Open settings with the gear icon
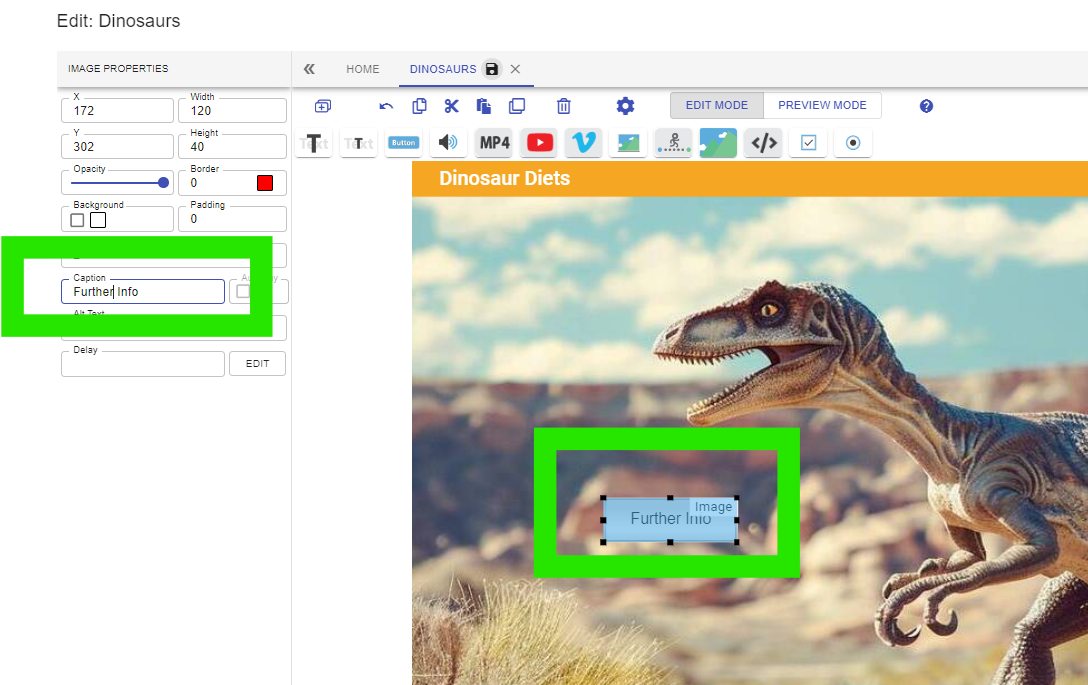The image size is (1088, 685). pos(625,106)
